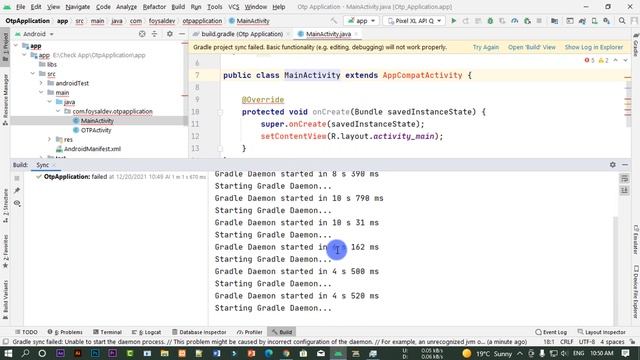The image size is (640, 360).
Task: Click the Debug app bug icon
Action: pyautogui.click(x=490, y=21)
